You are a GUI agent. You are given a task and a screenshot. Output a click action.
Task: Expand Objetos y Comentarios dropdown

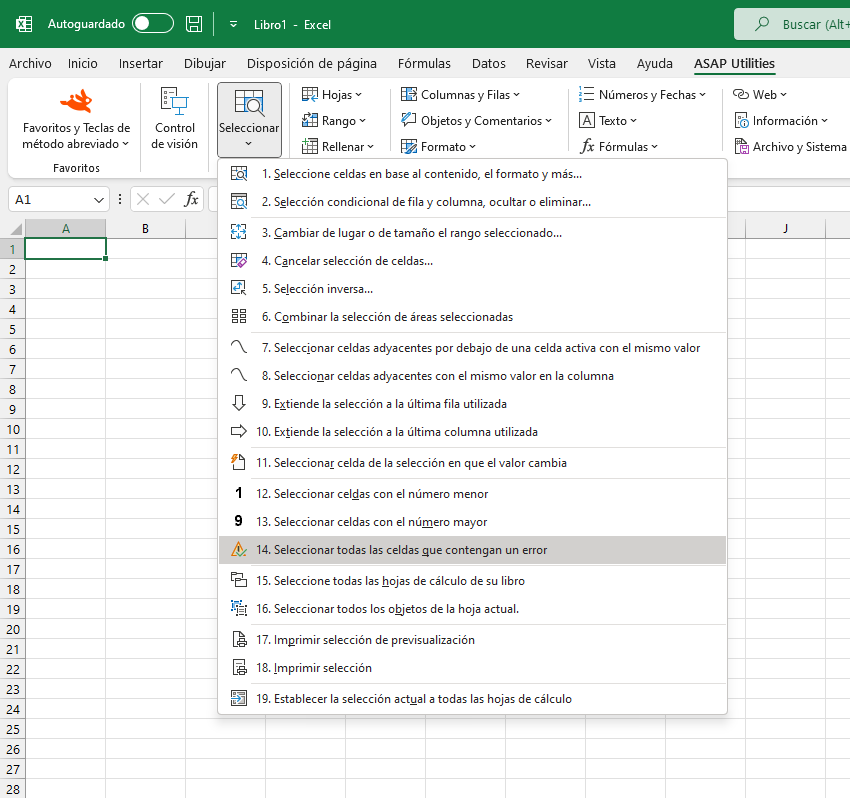(476, 120)
